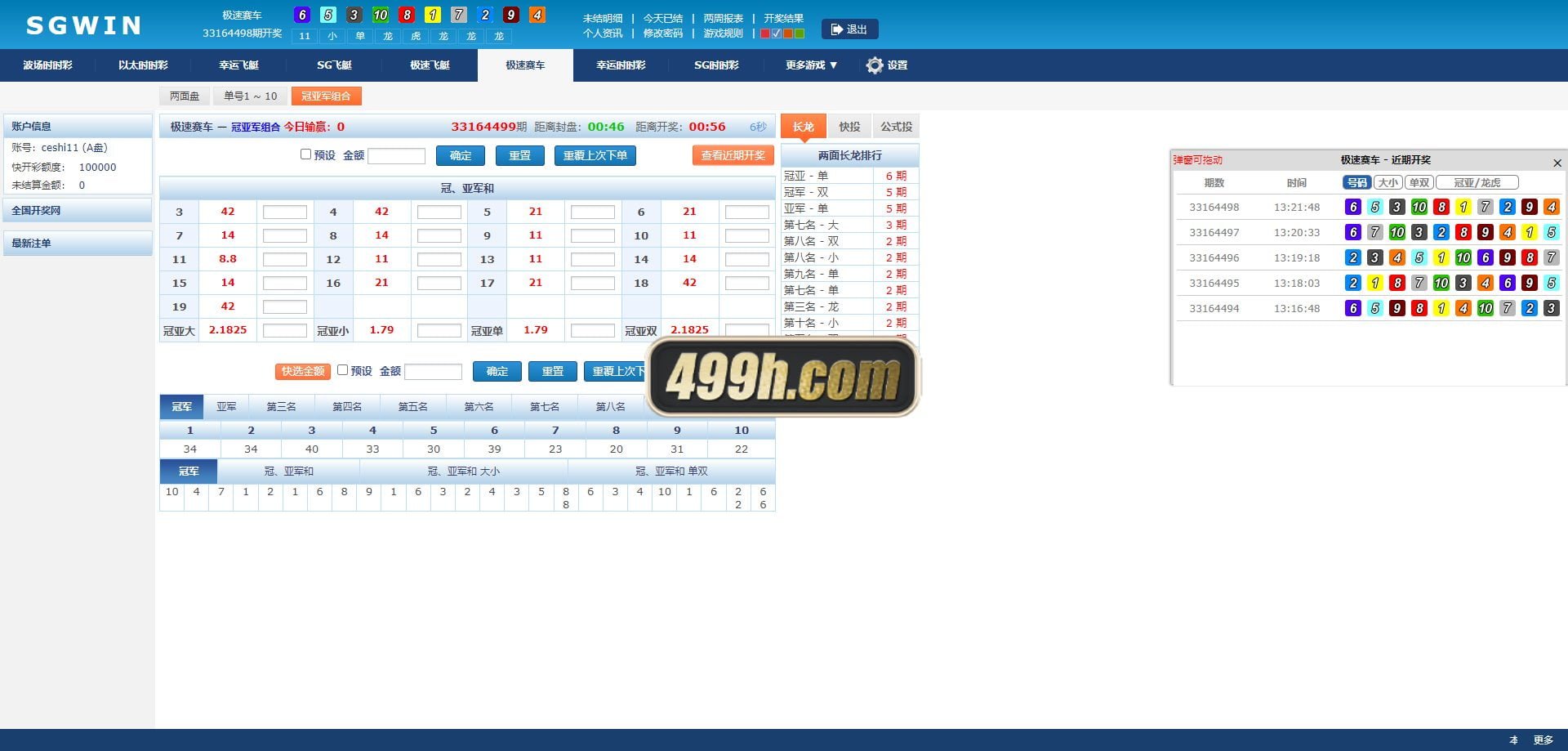This screenshot has width=1568, height=751.
Task: Click ball 9 in popup row 33164497
Action: [x=1486, y=233]
